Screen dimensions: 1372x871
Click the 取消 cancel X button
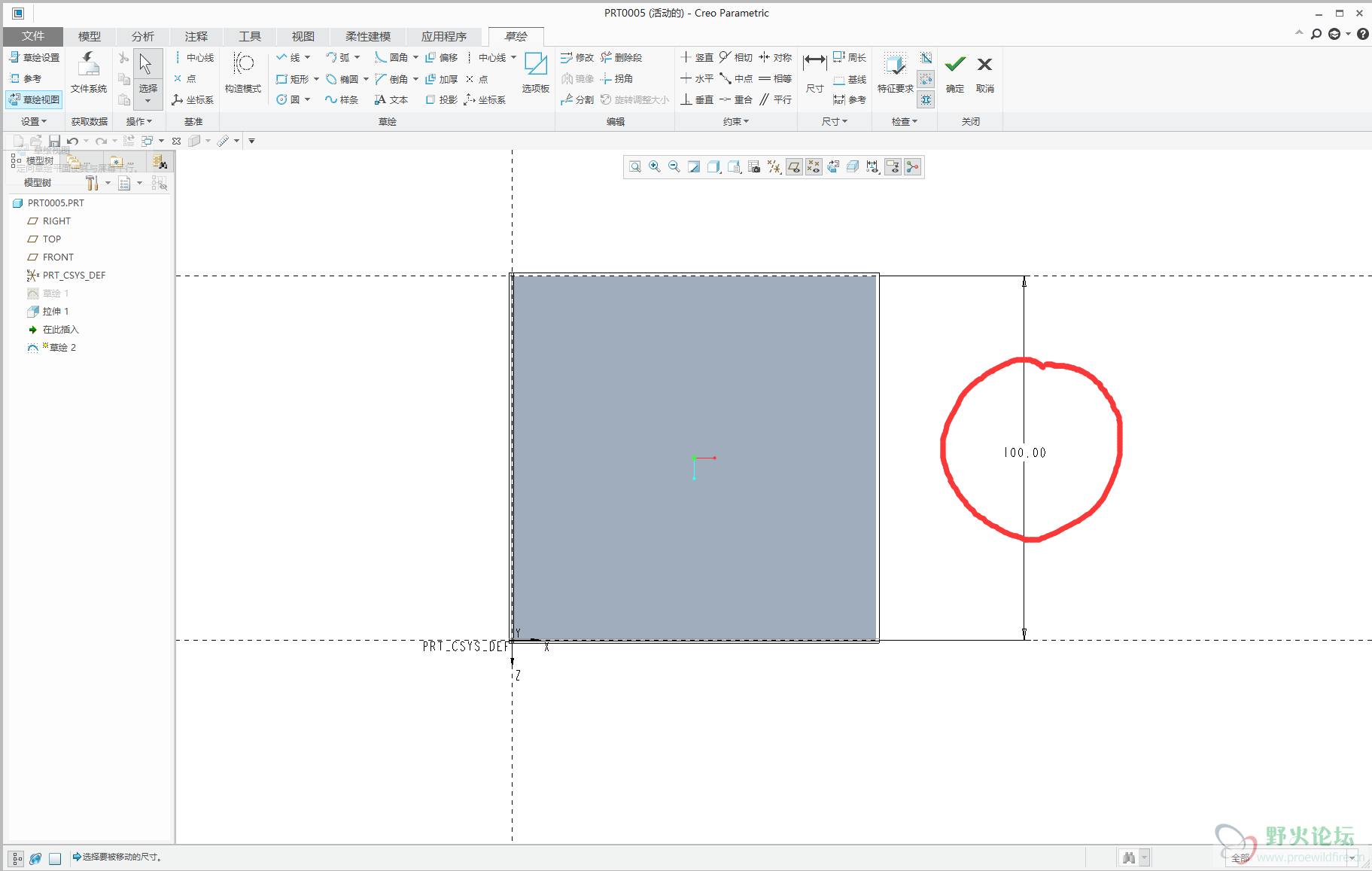(984, 72)
